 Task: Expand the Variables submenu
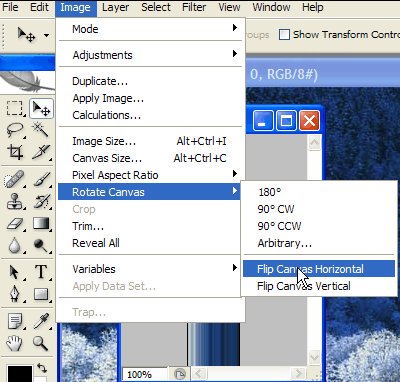tap(150, 269)
